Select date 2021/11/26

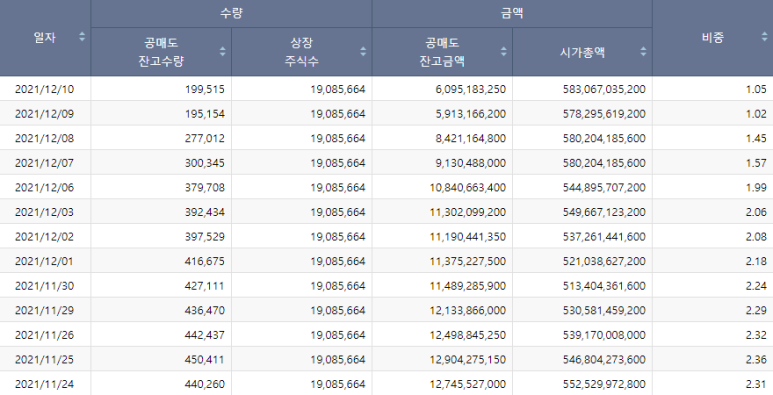pyautogui.click(x=44, y=335)
